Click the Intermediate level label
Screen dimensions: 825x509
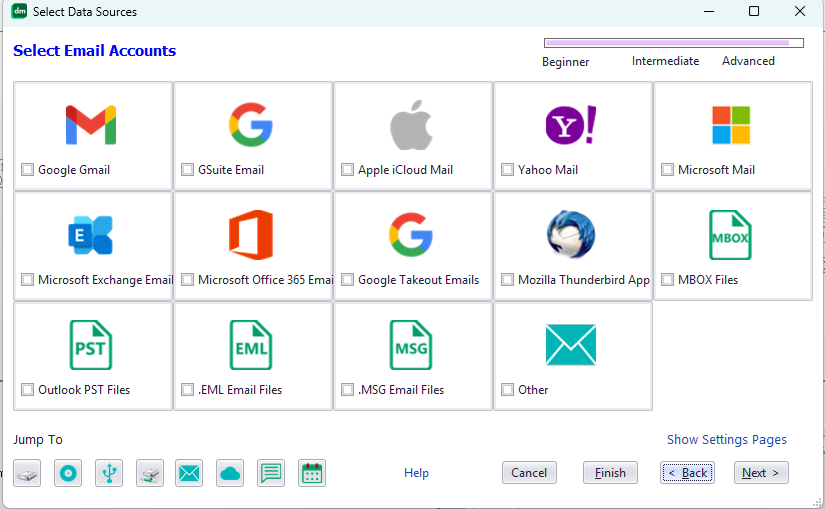[666, 61]
